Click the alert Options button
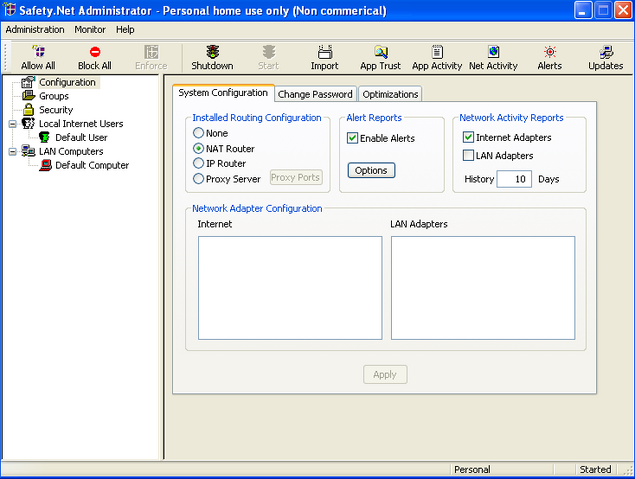This screenshot has width=635, height=479. [x=371, y=170]
